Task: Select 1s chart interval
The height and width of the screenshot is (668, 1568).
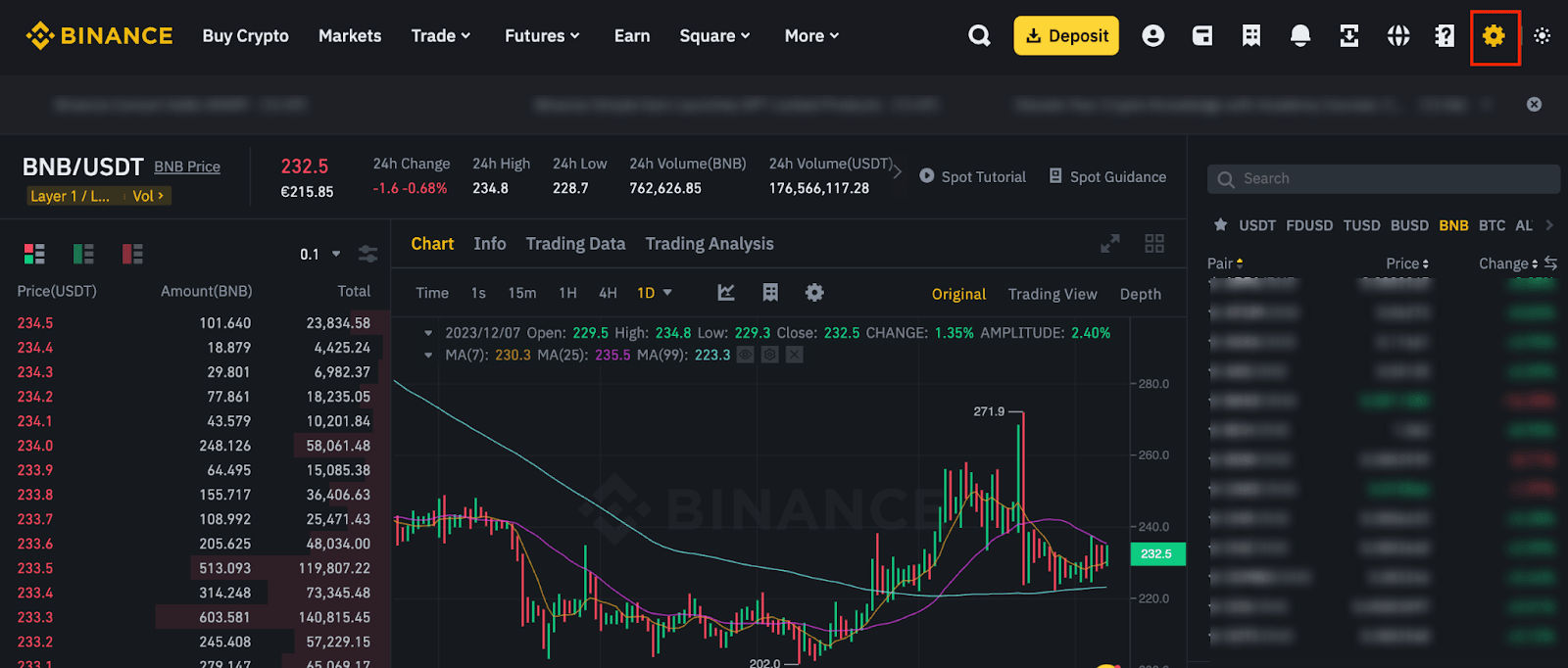Action: pyautogui.click(x=478, y=293)
